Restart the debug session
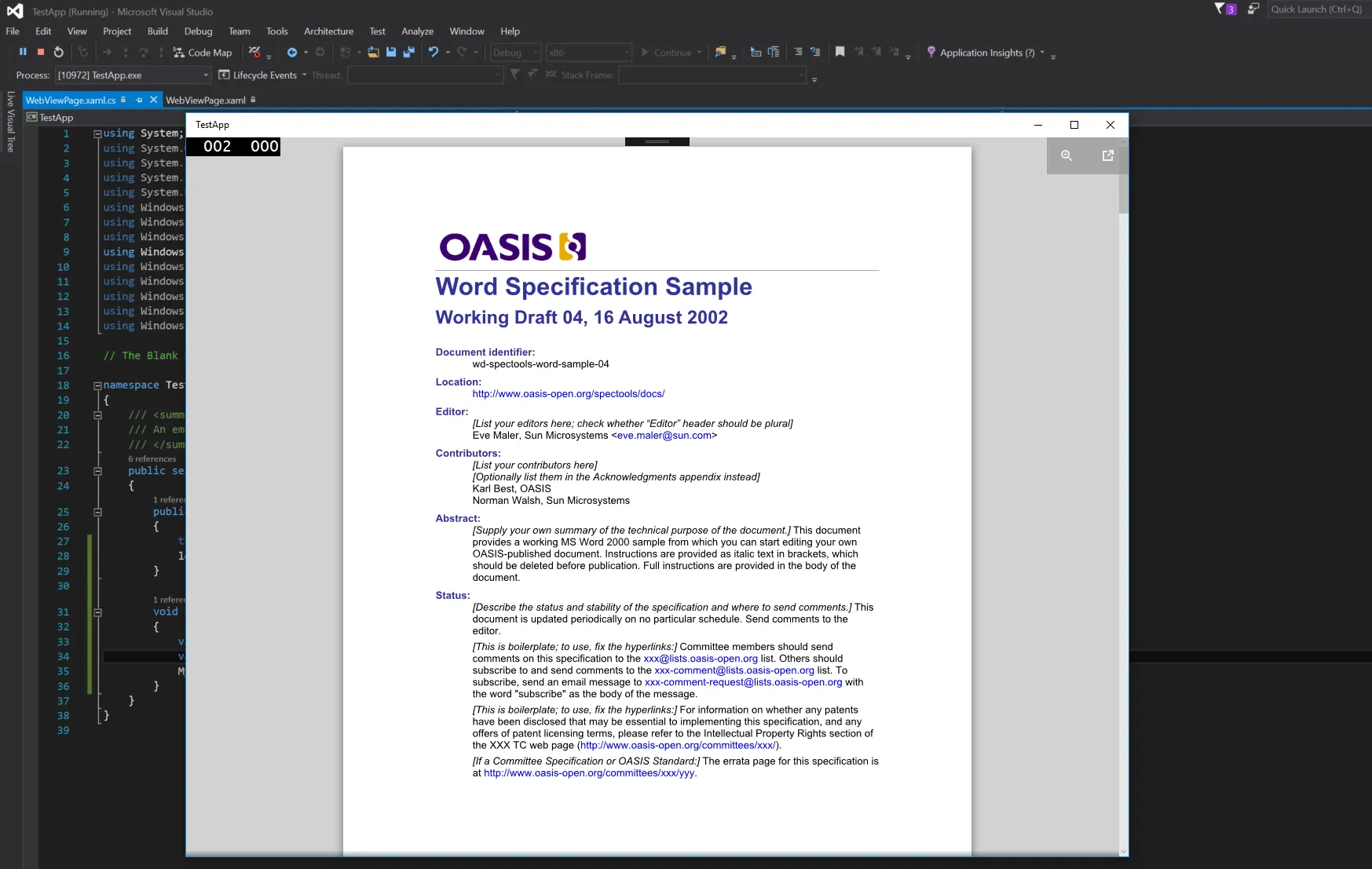 pyautogui.click(x=59, y=52)
